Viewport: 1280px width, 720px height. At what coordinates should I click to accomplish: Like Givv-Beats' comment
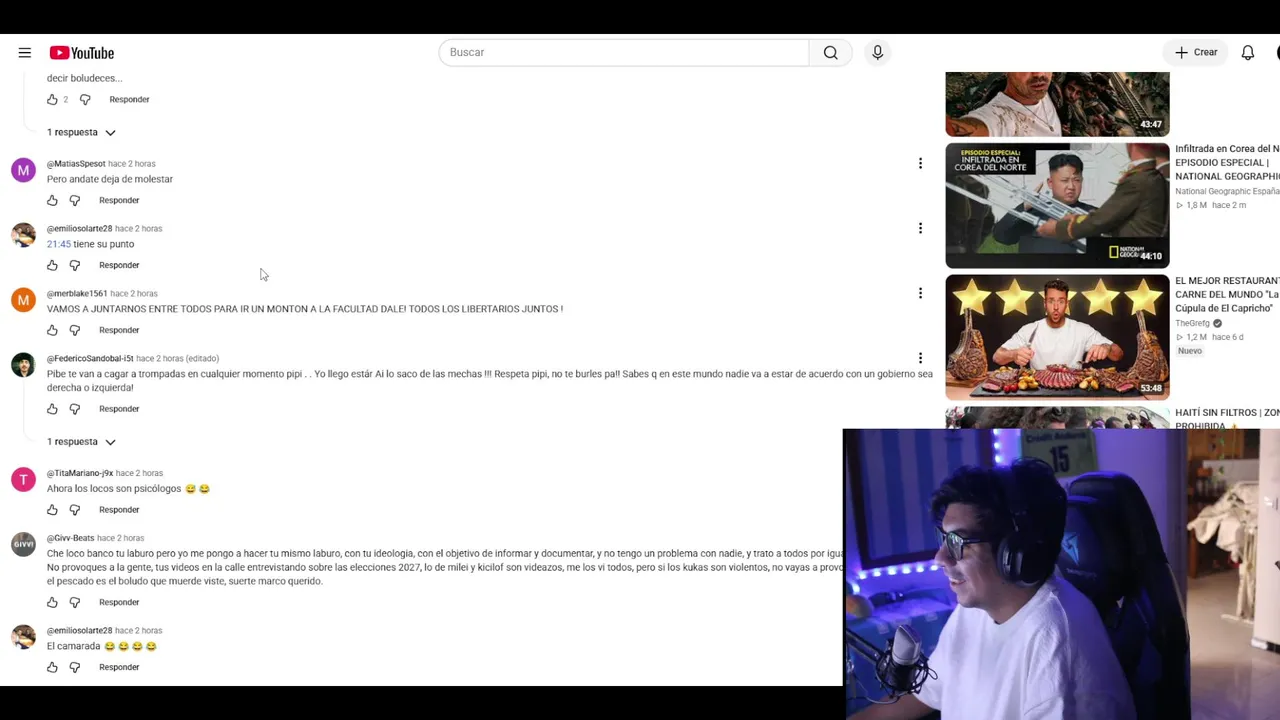(x=52, y=602)
